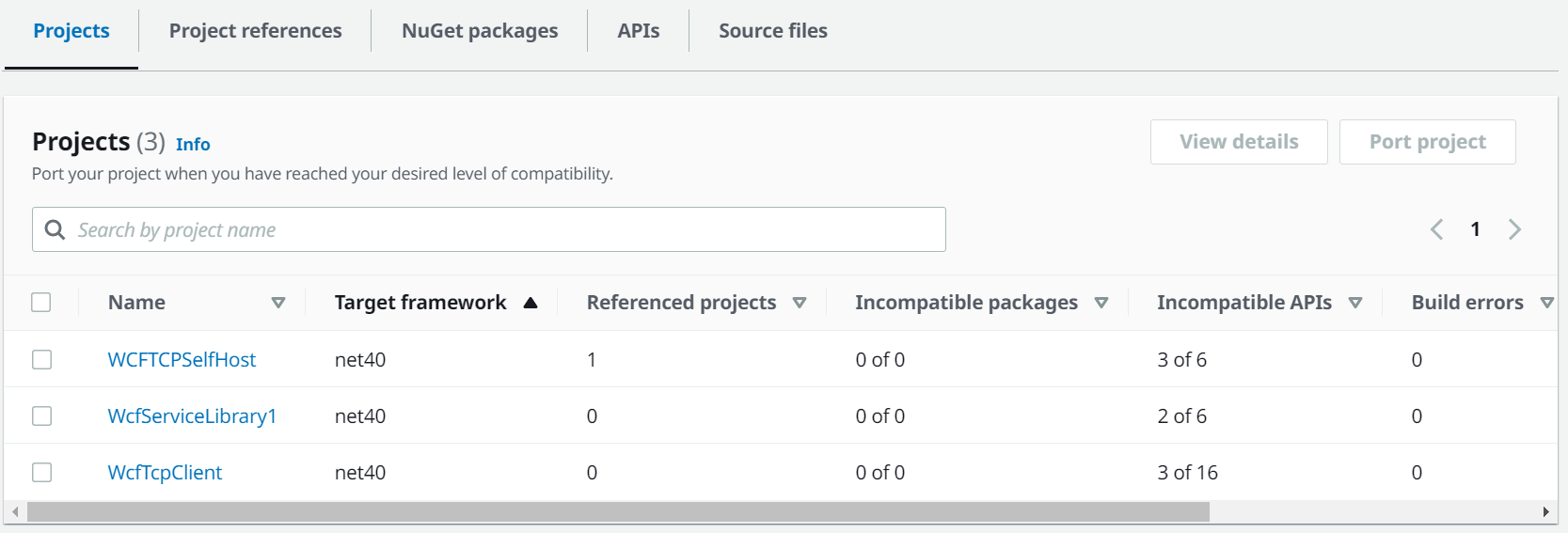The width and height of the screenshot is (1568, 533).
Task: Go to previous page arrow
Action: pos(1436,229)
